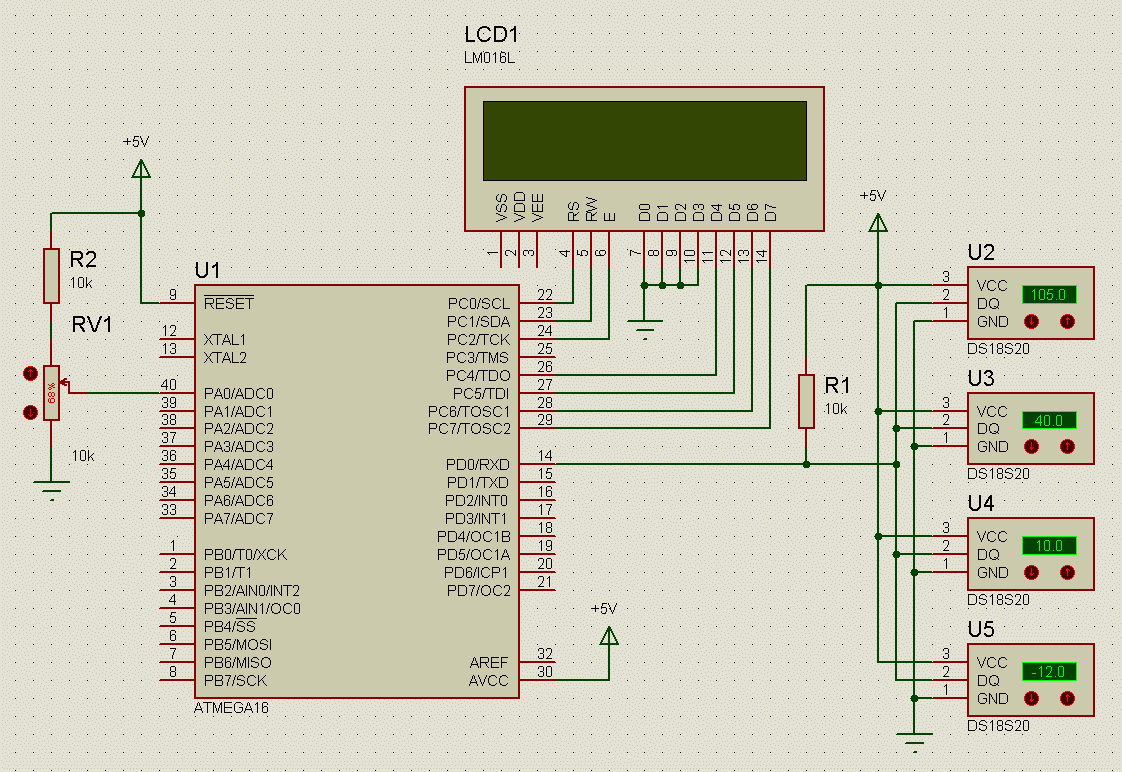Click the DS18S20 label under U2
Viewport: 1122px width, 772px height.
coord(998,349)
